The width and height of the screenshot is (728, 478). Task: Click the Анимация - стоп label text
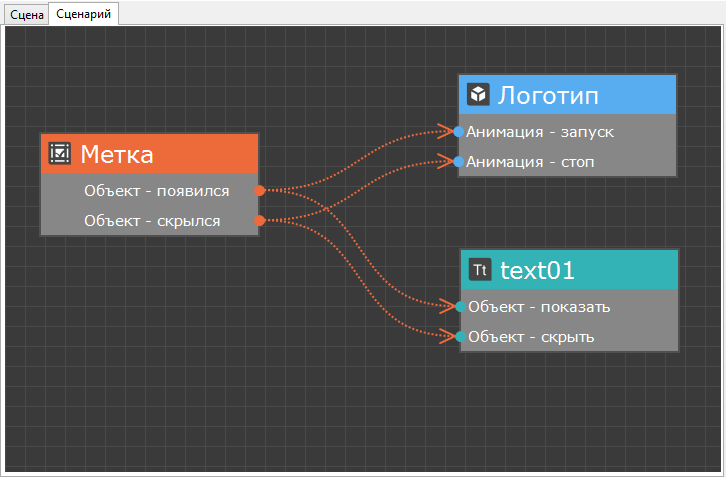point(532,161)
